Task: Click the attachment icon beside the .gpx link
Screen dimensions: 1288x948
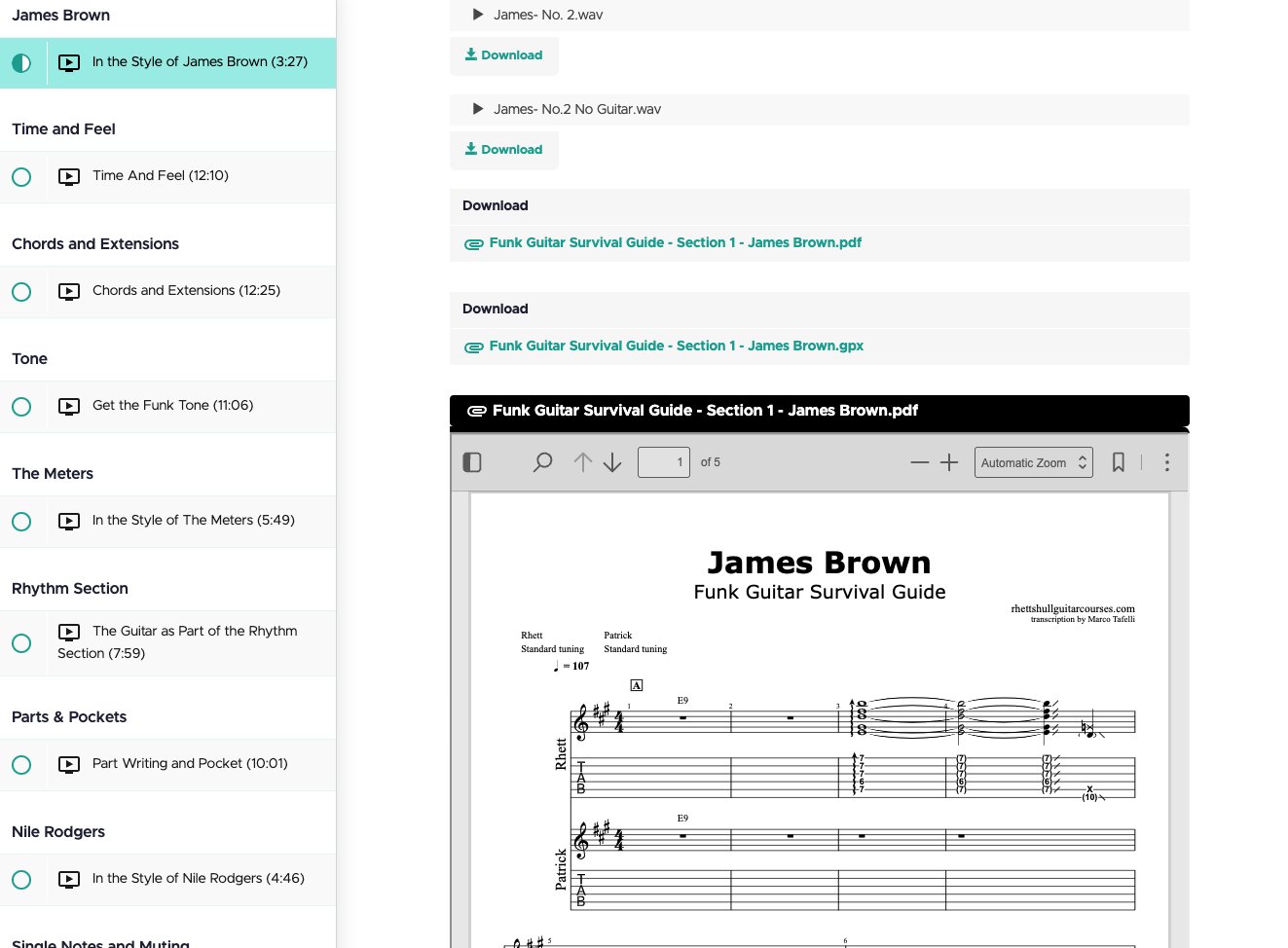Action: pos(474,347)
